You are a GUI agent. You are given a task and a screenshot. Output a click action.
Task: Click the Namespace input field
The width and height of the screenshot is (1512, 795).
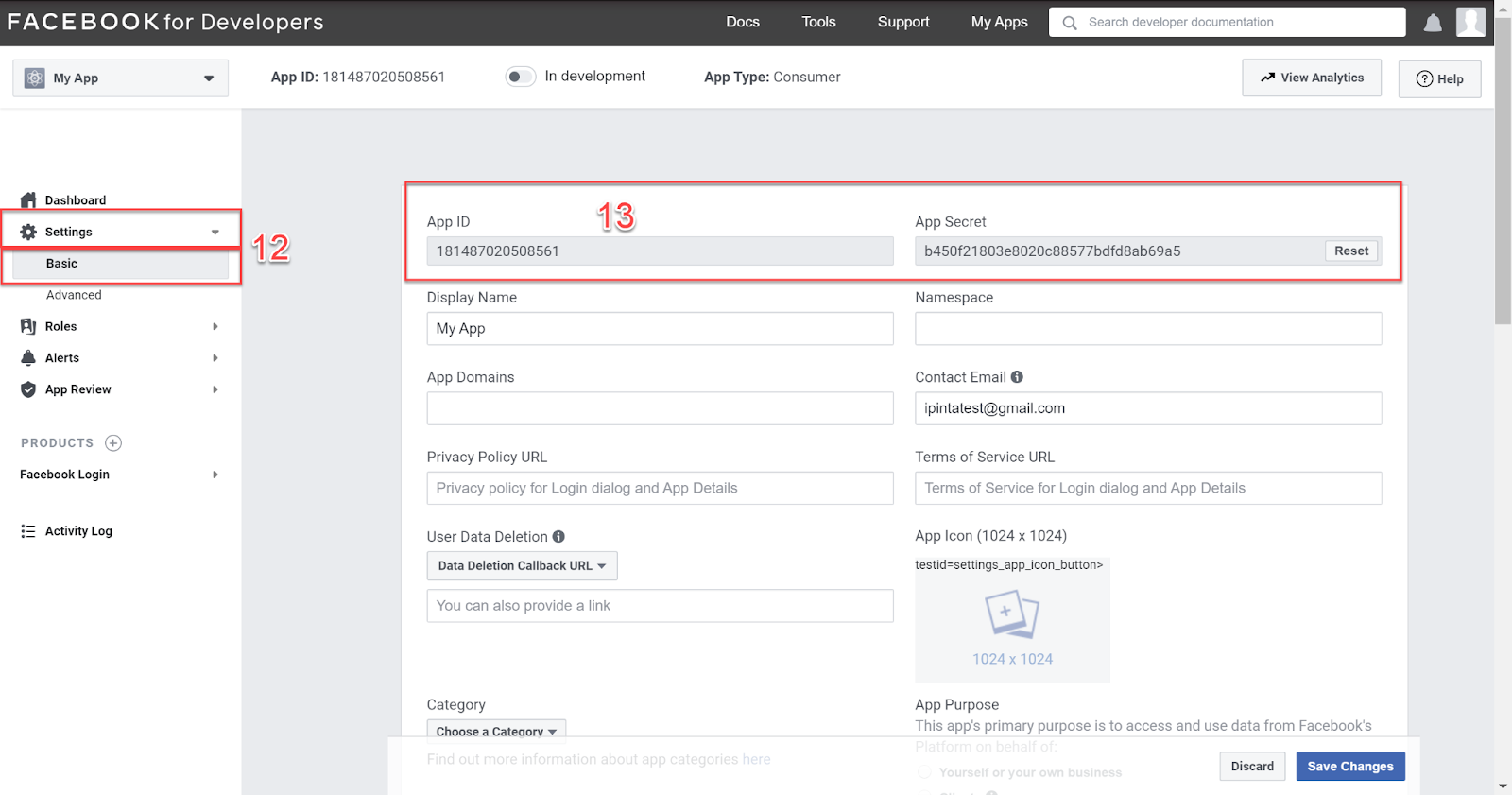coord(1148,328)
